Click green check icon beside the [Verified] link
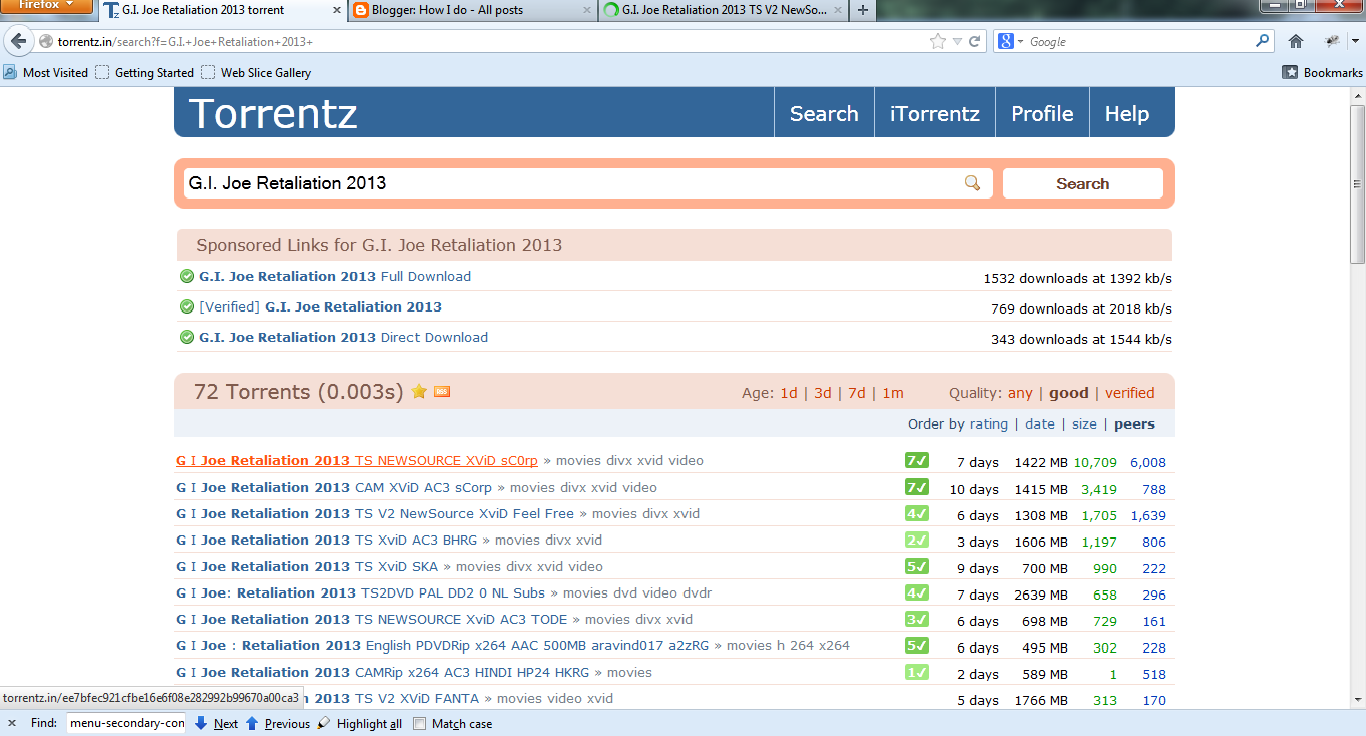This screenshot has width=1366, height=736. point(186,307)
